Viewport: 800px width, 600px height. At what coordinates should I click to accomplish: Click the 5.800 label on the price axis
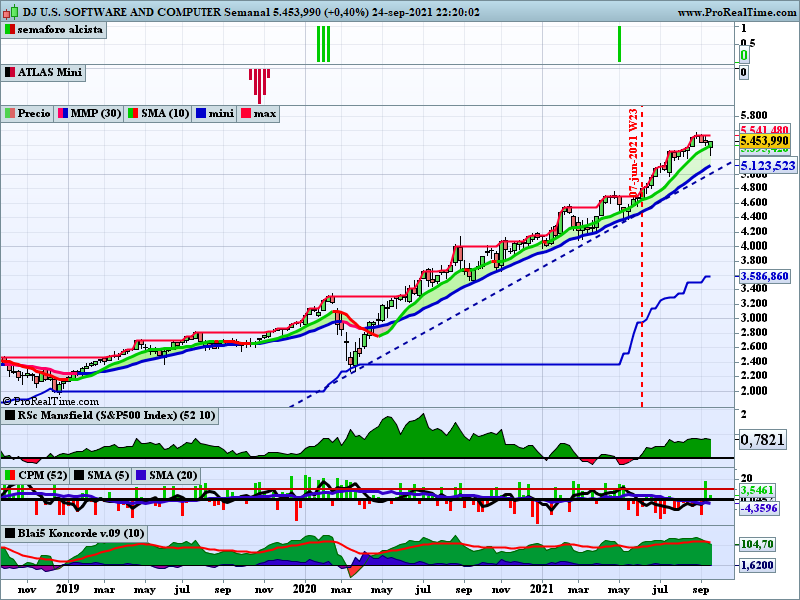click(754, 115)
